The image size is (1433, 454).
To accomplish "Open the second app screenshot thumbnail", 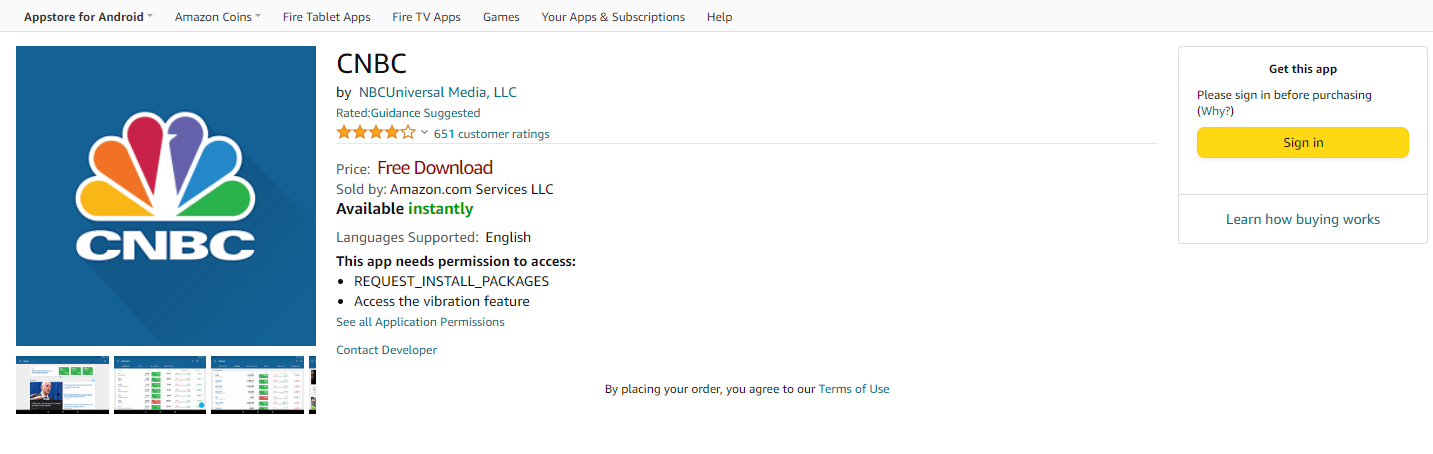I will tap(160, 384).
